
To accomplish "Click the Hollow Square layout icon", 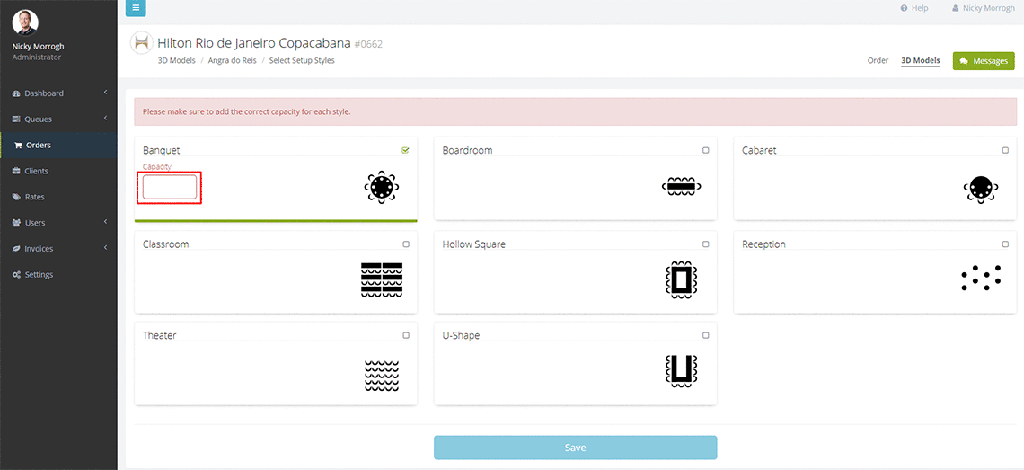I will (682, 280).
